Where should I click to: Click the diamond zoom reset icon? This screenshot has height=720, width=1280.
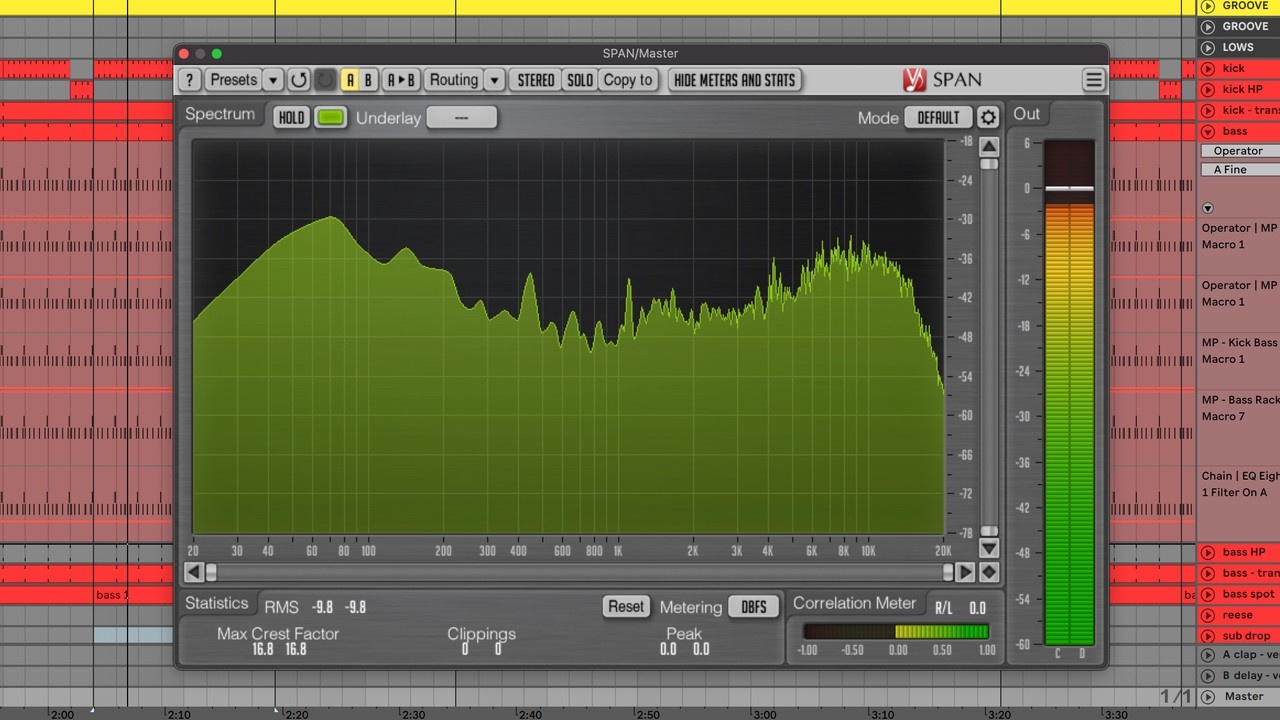989,572
